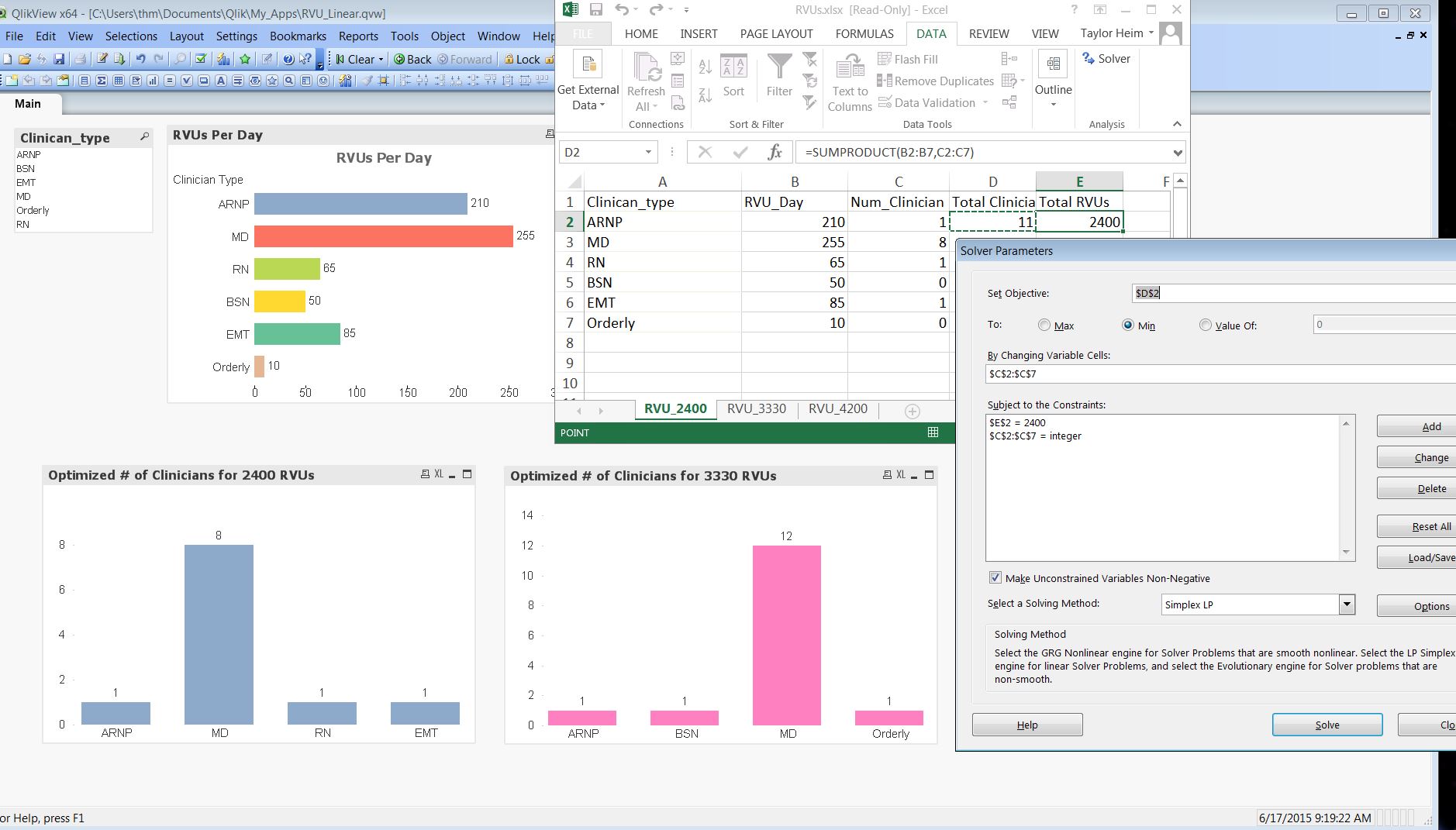Image resolution: width=1456 pixels, height=830 pixels.
Task: Expand the Excel Name Box dropdown
Action: (648, 153)
